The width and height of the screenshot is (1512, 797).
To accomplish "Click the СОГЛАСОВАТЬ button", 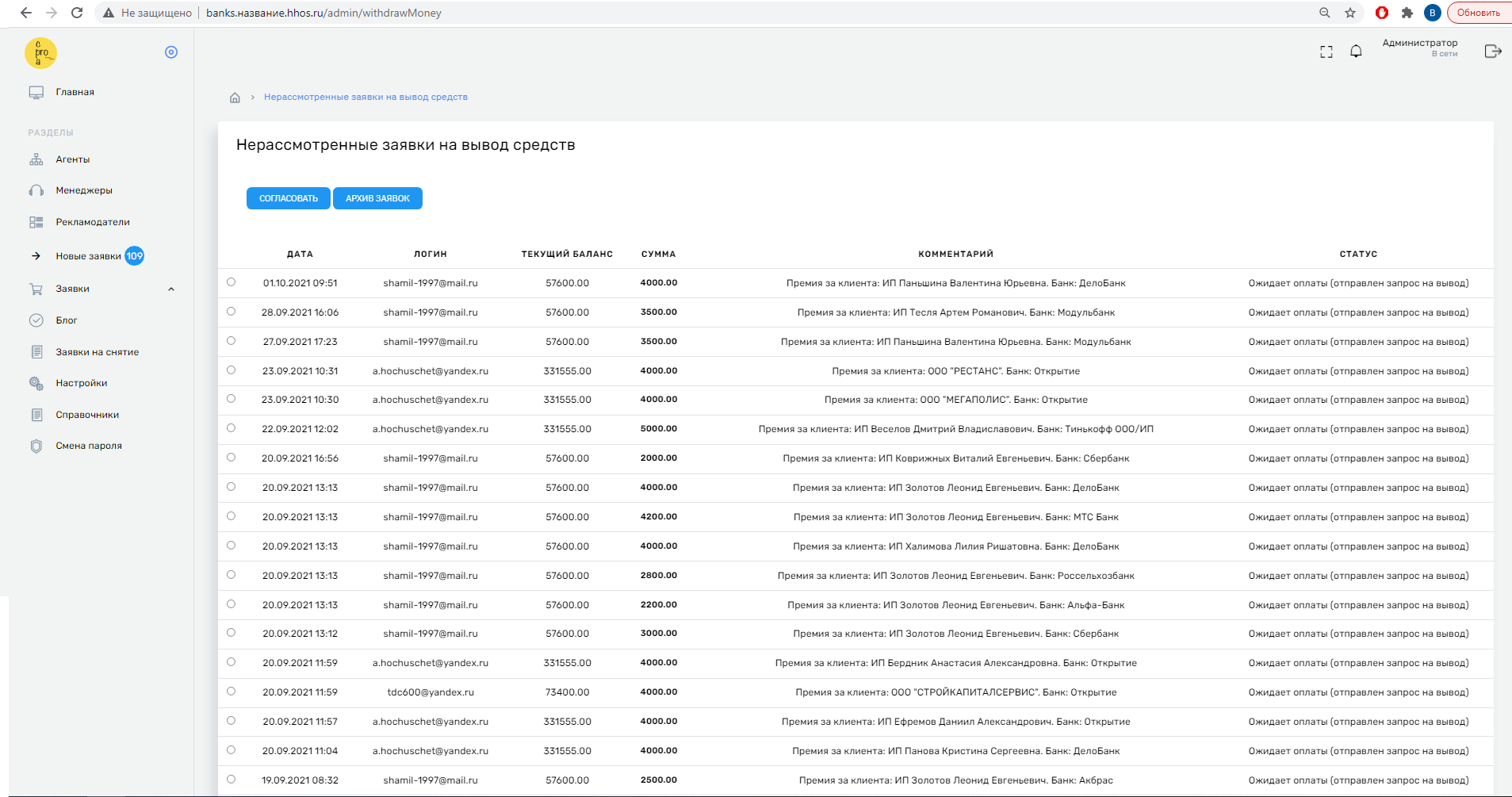I will 289,198.
